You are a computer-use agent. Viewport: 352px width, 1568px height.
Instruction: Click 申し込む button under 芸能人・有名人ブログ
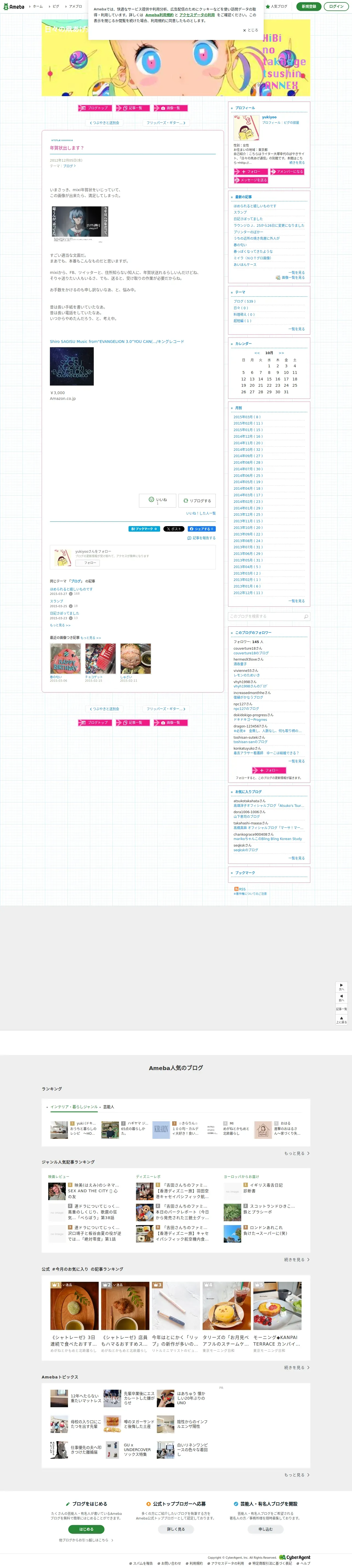click(x=266, y=1529)
